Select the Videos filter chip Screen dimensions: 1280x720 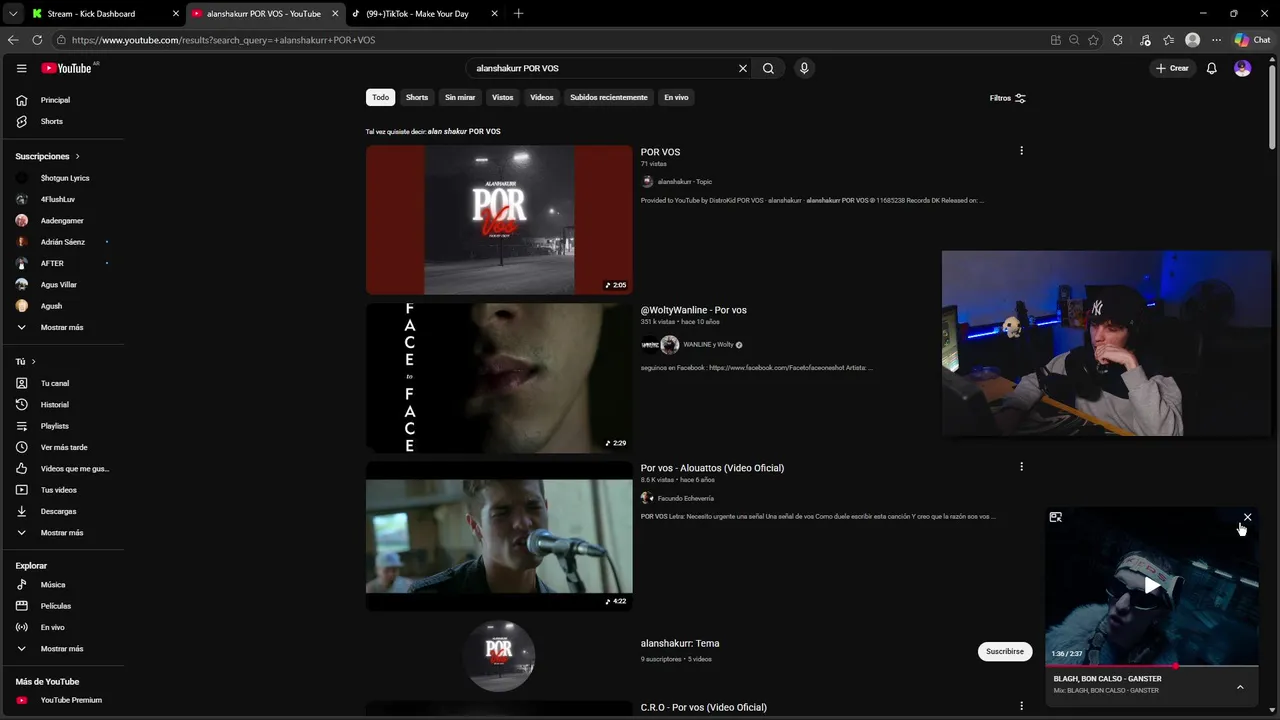click(541, 97)
